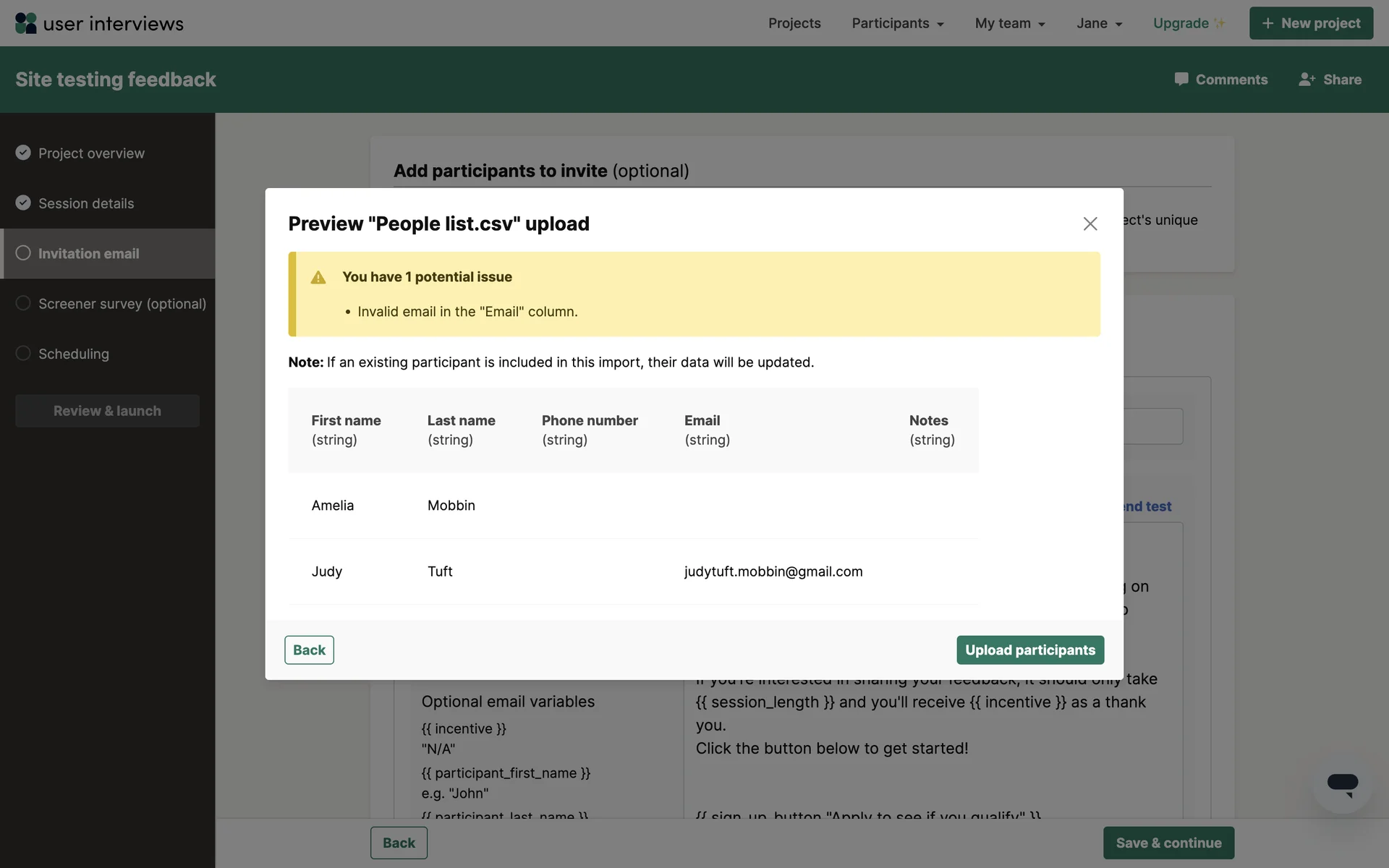Viewport: 1389px width, 868px height.
Task: Select the Scheduling step circle
Action: pos(23,353)
